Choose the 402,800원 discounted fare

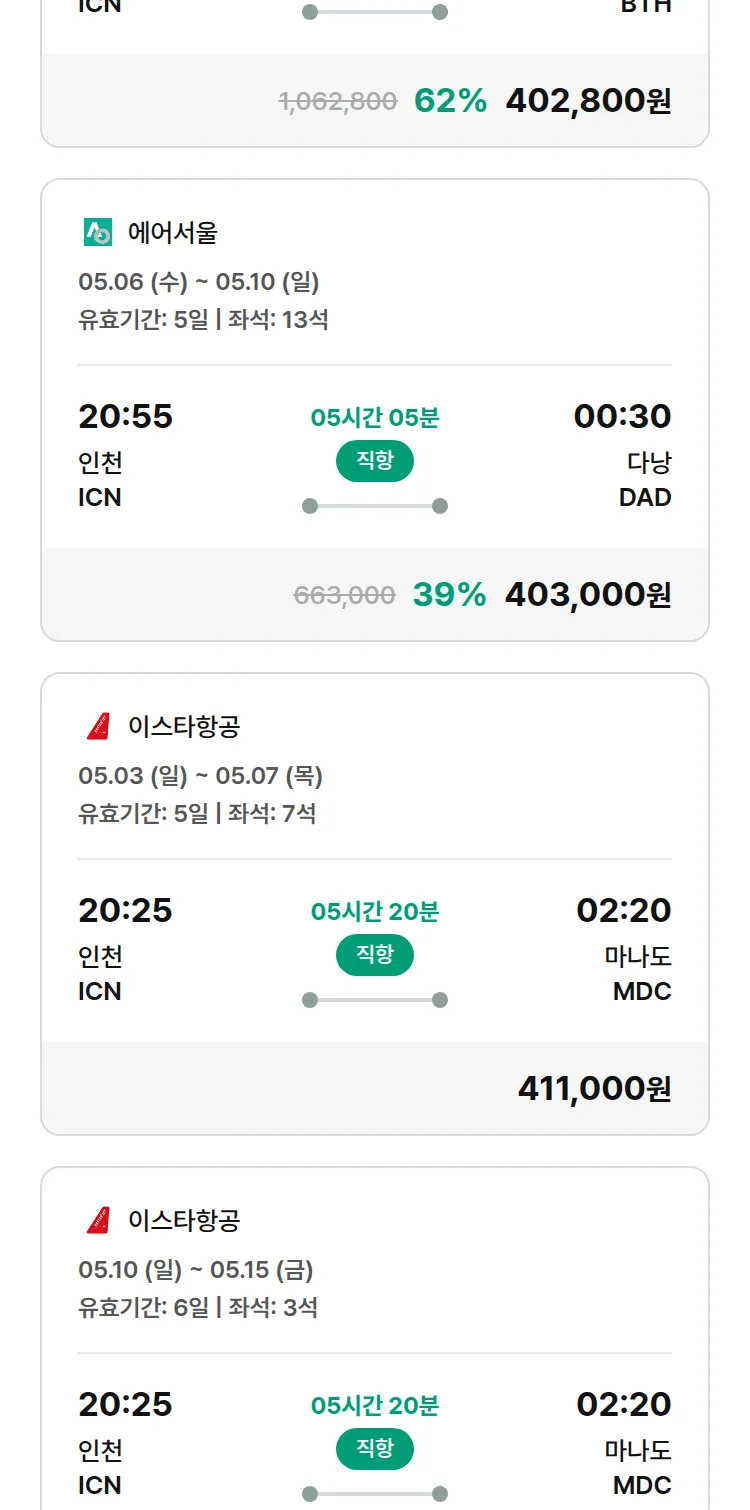588,100
